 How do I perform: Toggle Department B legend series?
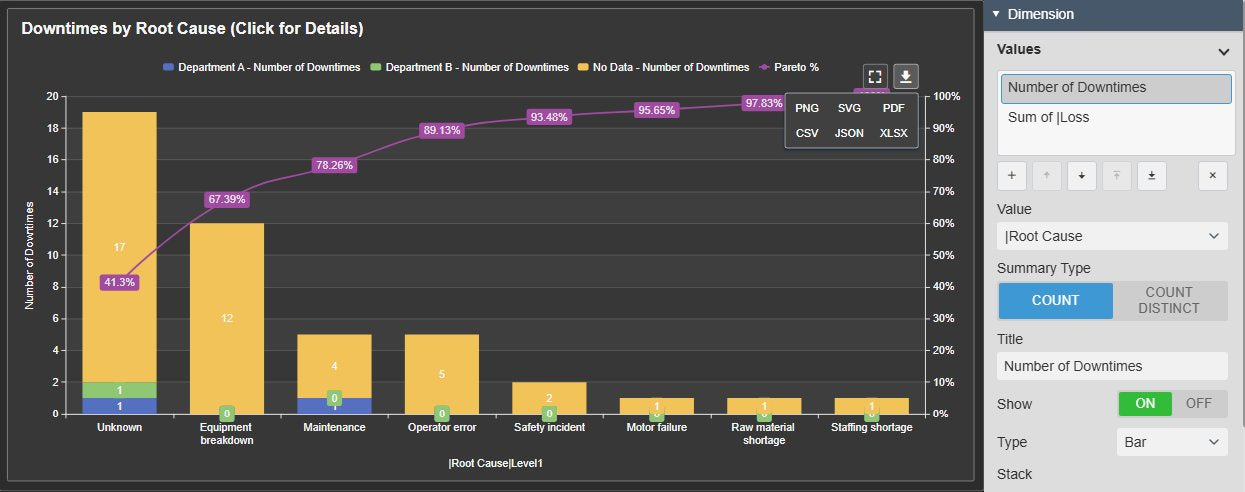(469, 67)
